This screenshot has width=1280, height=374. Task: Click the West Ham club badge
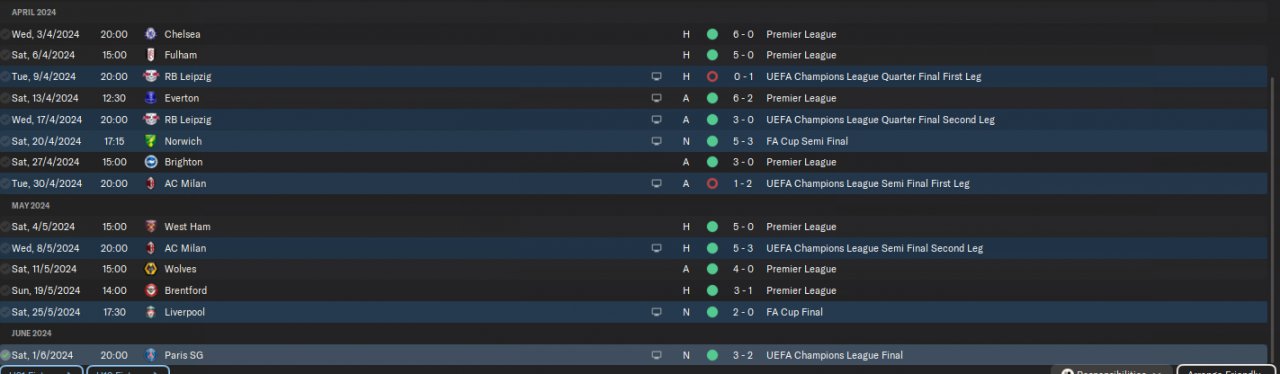click(x=151, y=227)
